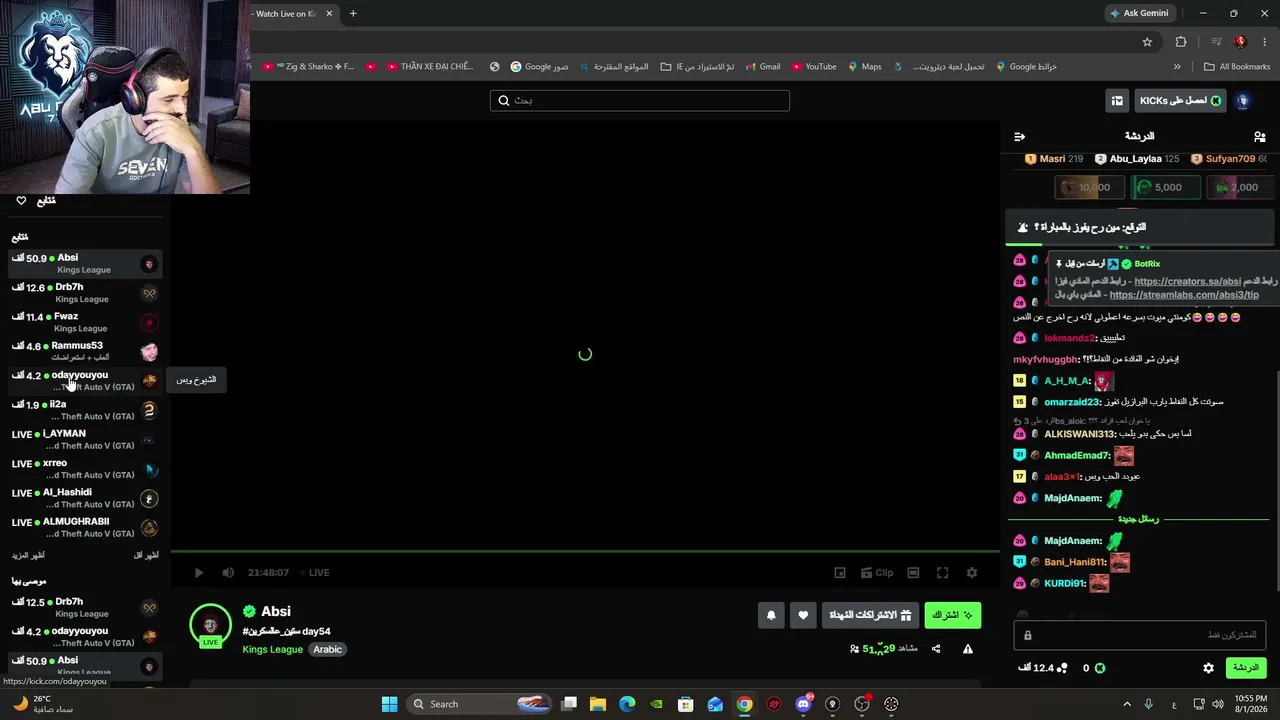Mute the stream using the speaker icon
1280x720 pixels.
point(228,573)
